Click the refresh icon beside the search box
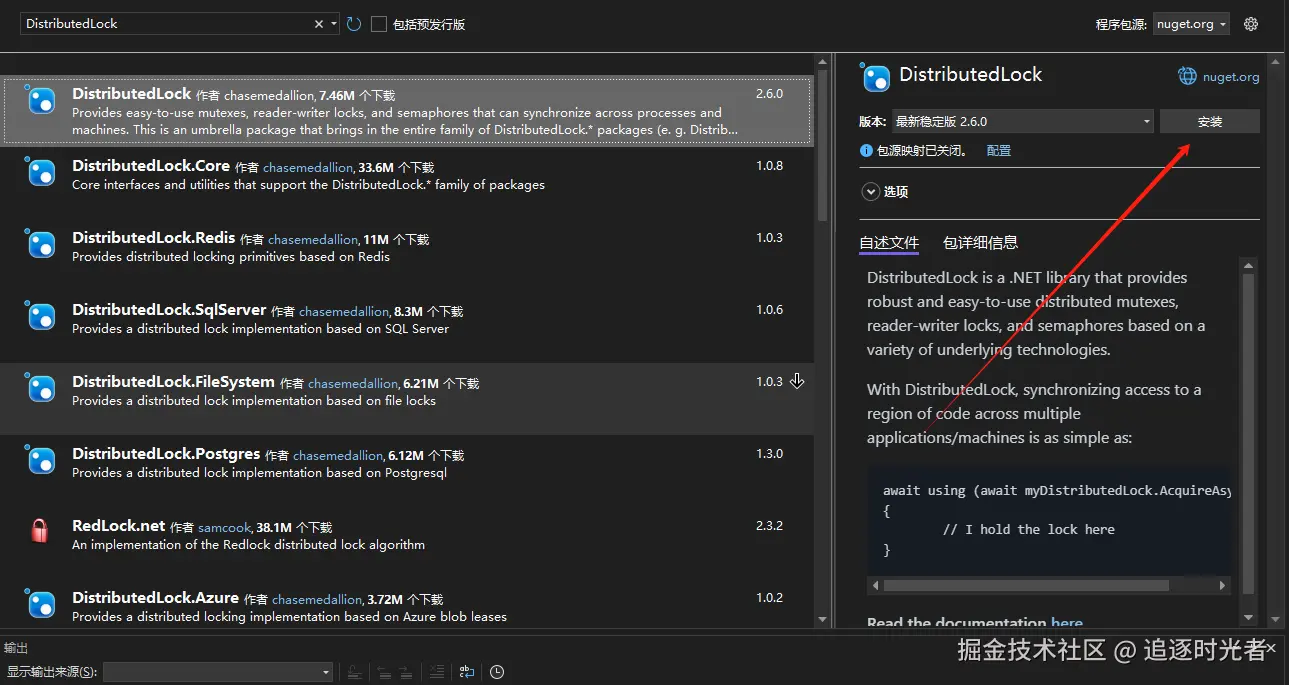 point(354,24)
